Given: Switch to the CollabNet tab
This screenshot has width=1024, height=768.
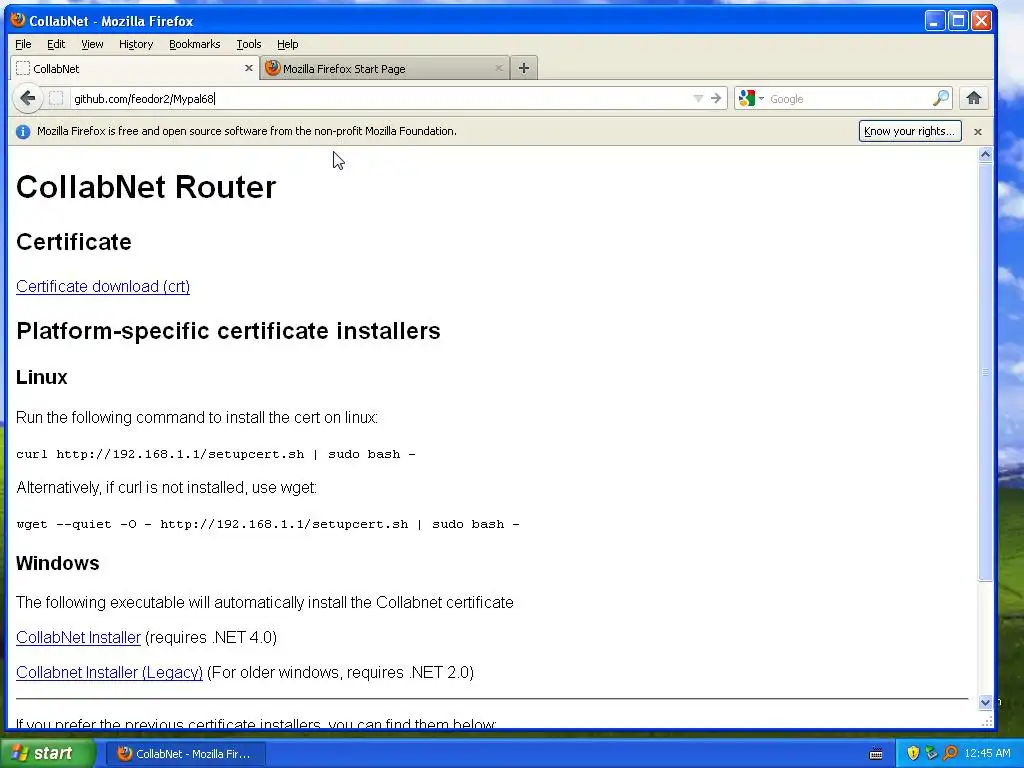Looking at the screenshot, I should tap(135, 68).
